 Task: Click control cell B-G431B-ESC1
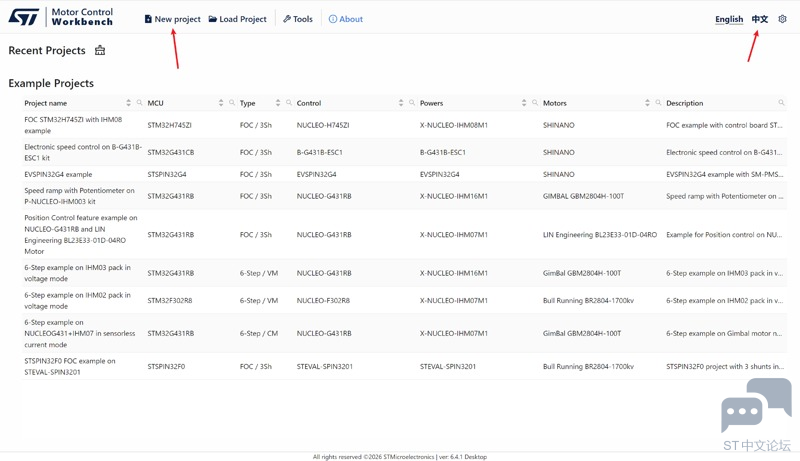[x=319, y=152]
